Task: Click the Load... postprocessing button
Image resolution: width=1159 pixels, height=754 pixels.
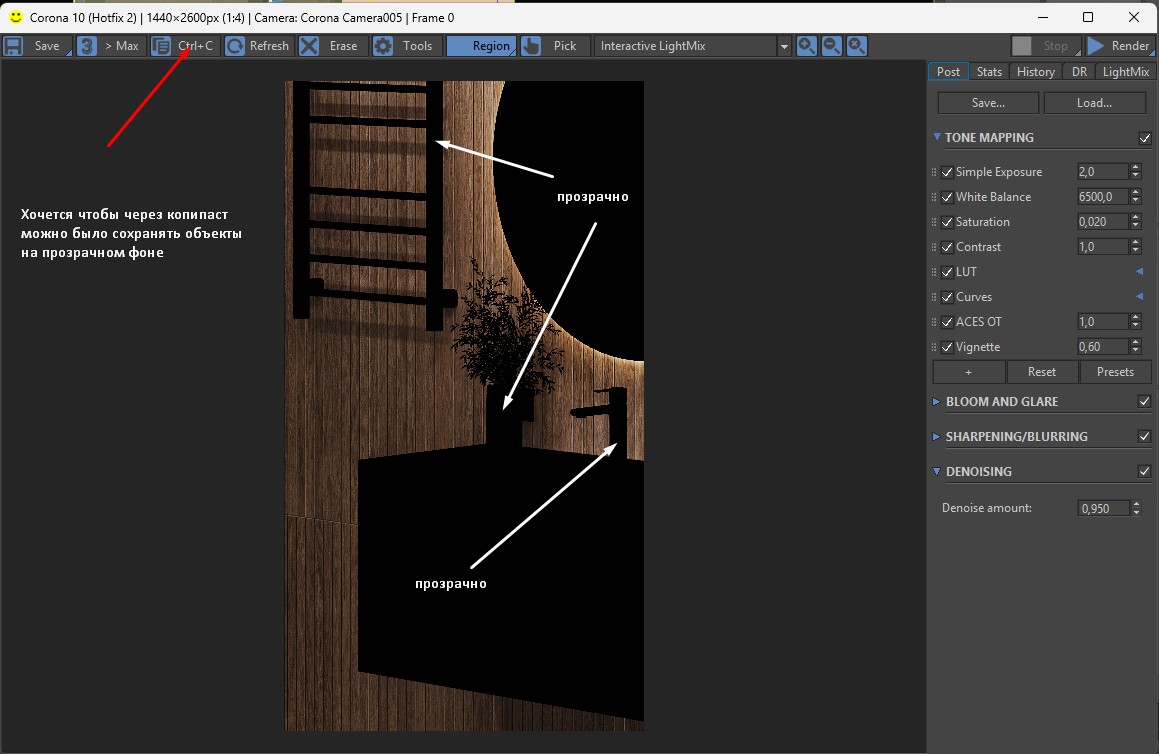Action: click(x=1094, y=103)
